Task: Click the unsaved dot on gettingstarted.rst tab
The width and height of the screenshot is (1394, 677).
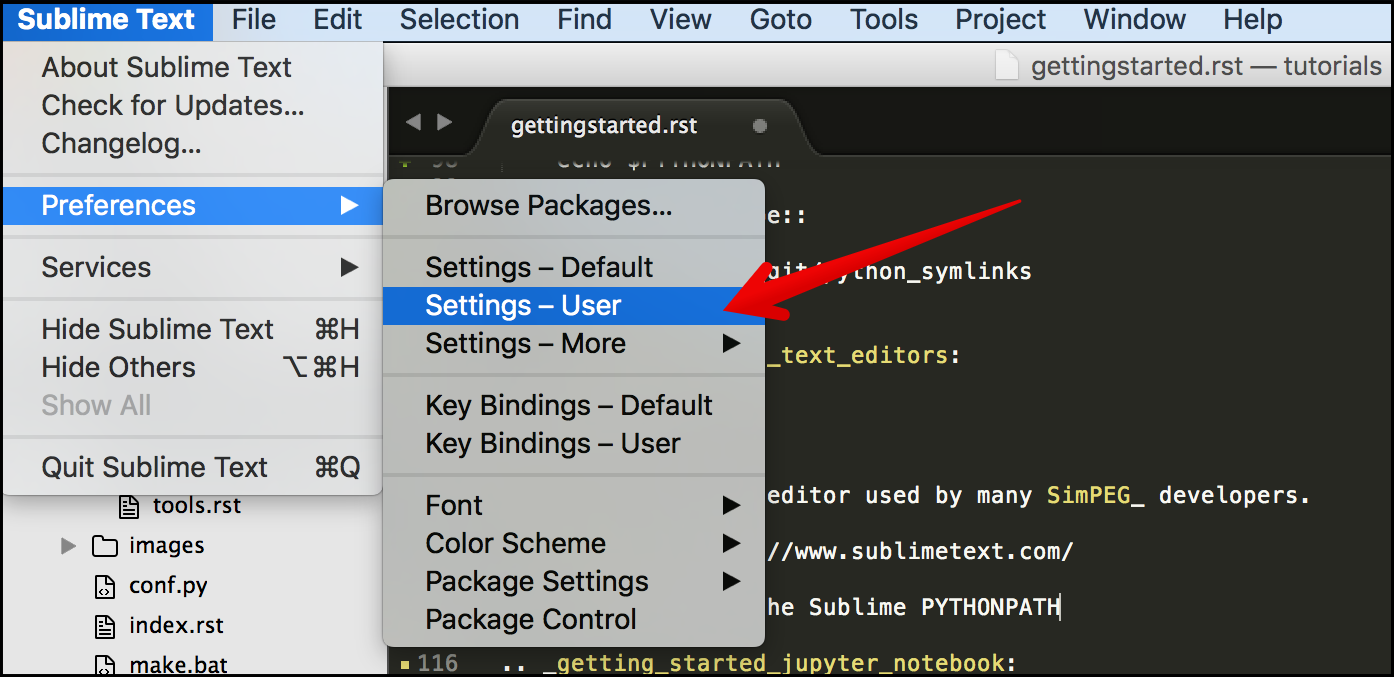Action: 760,126
